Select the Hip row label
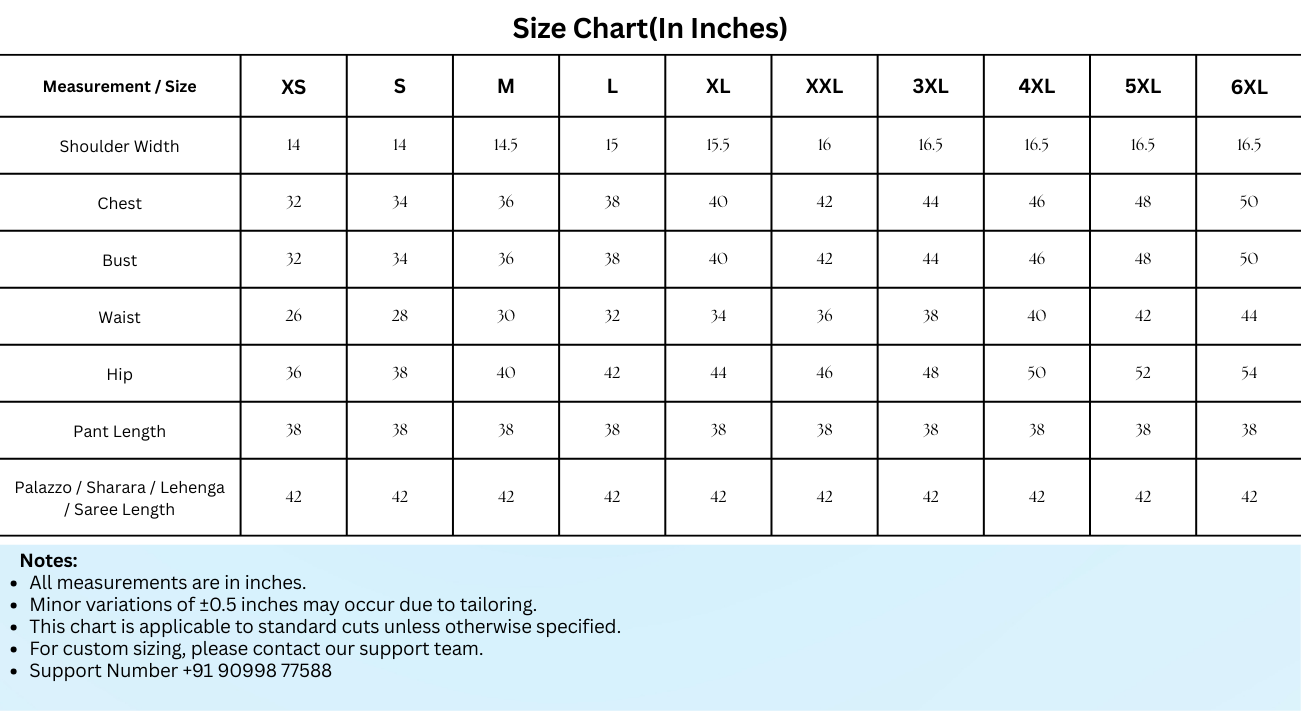Screen dimensions: 1301x720 pos(119,374)
